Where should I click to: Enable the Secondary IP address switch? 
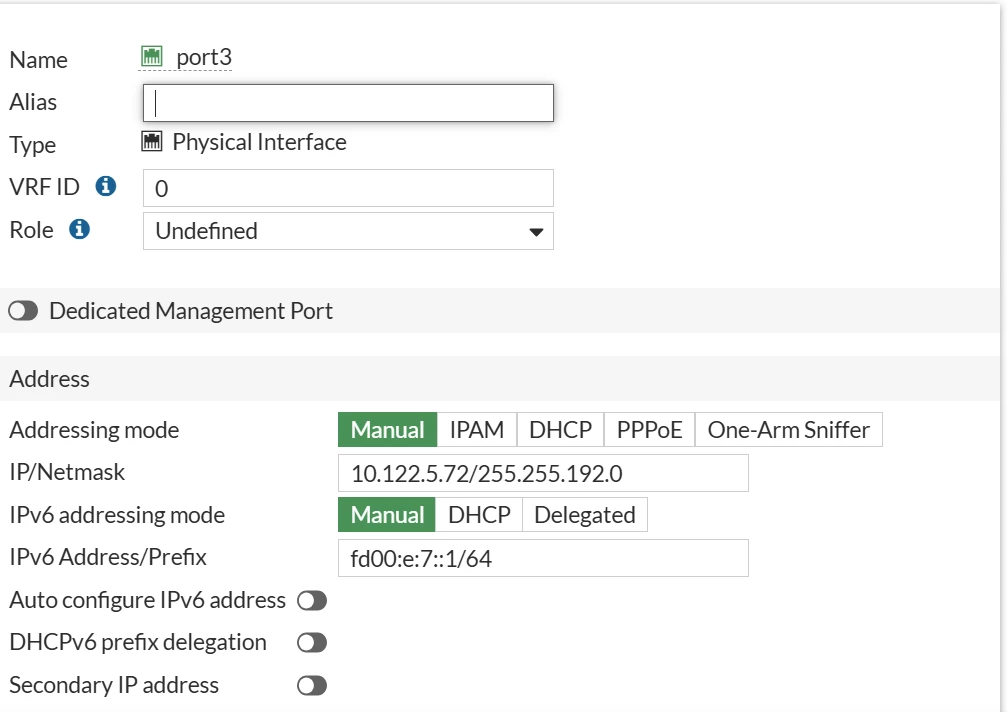click(x=312, y=686)
